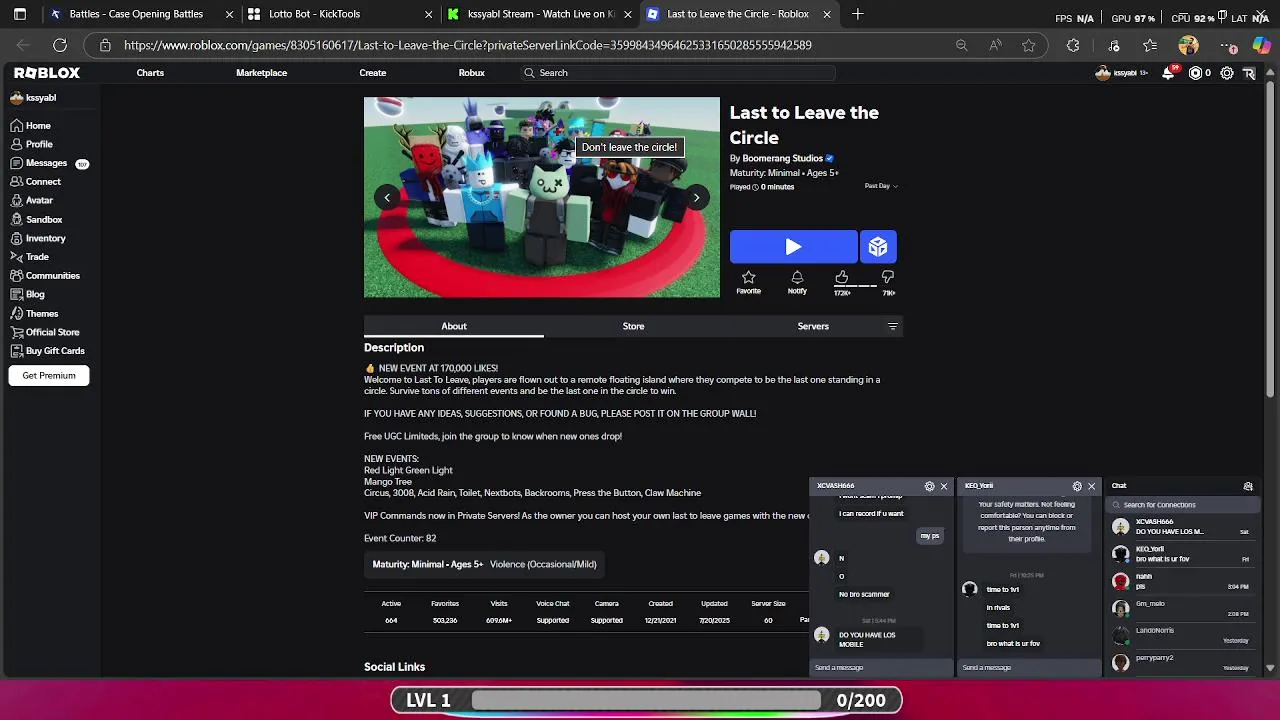Add the game to favorites with the star

pos(748,282)
